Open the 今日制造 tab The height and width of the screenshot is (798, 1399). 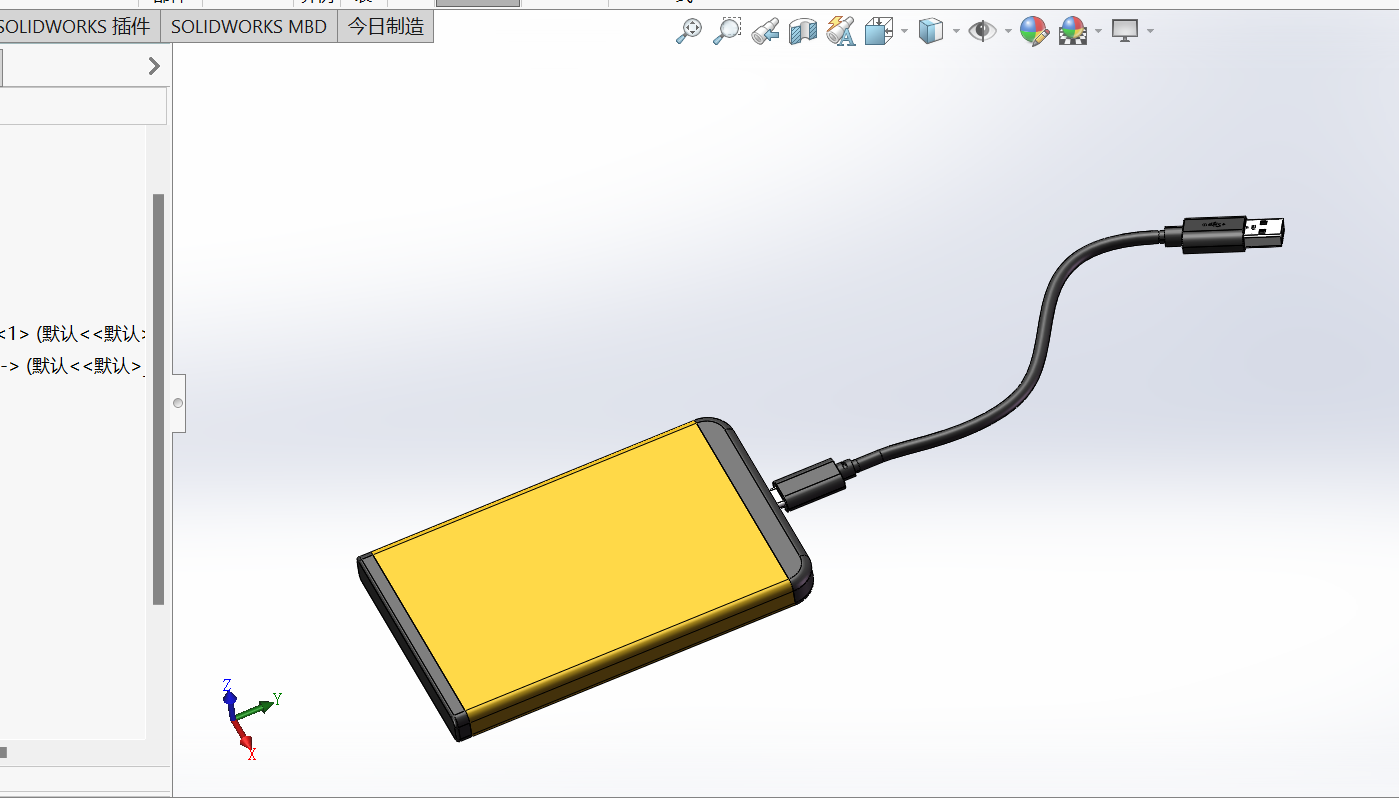coord(386,27)
